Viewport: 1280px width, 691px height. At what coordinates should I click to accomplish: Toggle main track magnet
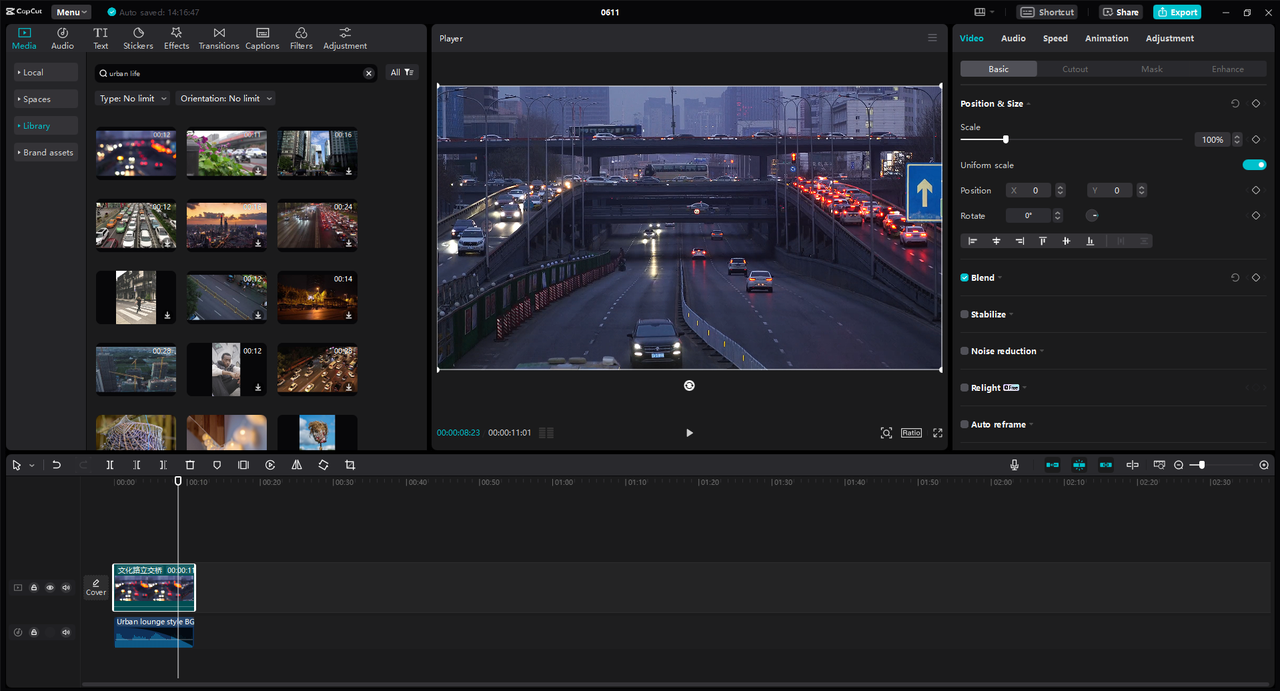point(1052,465)
